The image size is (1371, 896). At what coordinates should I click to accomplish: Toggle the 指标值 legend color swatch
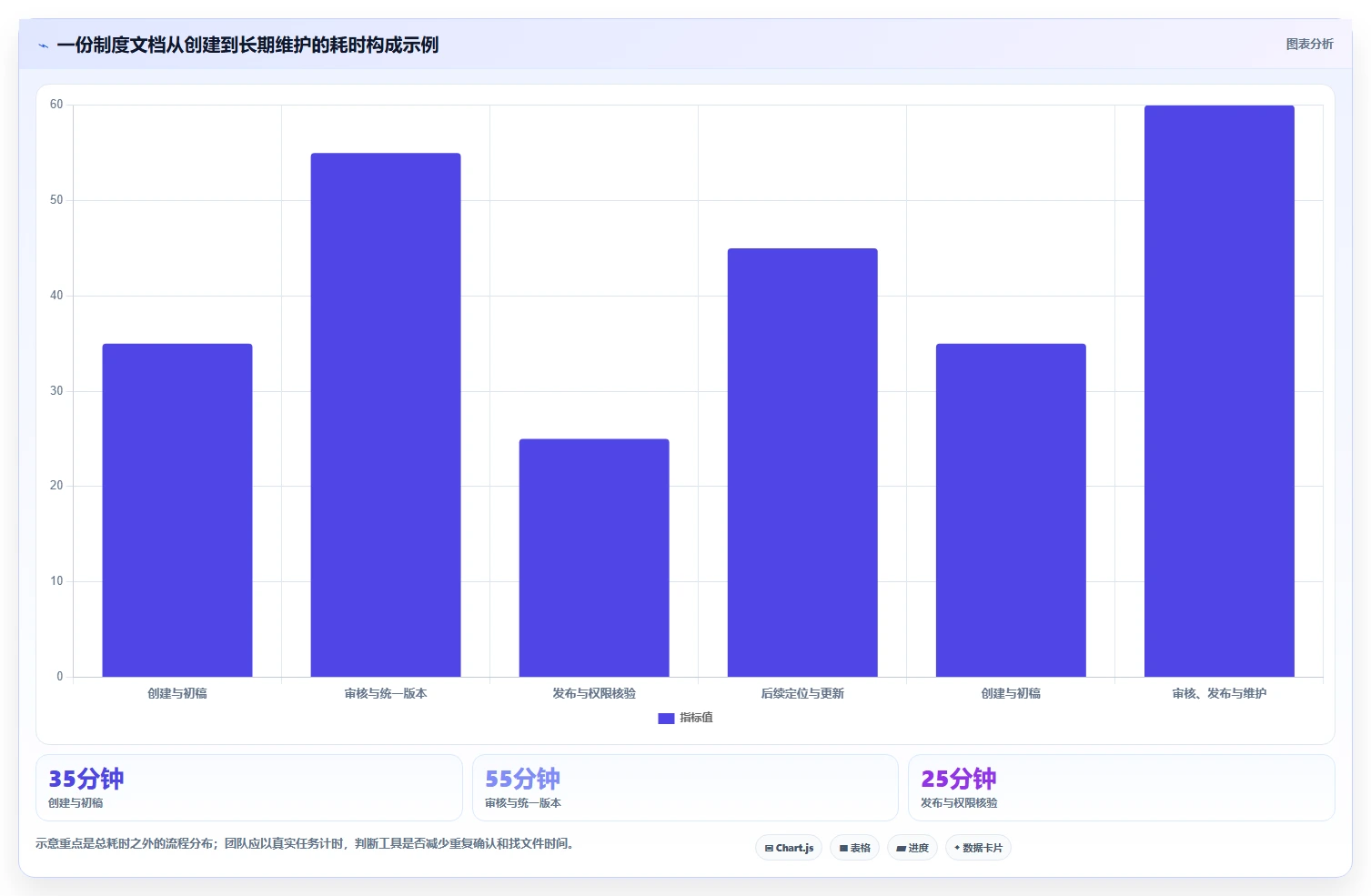pos(666,718)
